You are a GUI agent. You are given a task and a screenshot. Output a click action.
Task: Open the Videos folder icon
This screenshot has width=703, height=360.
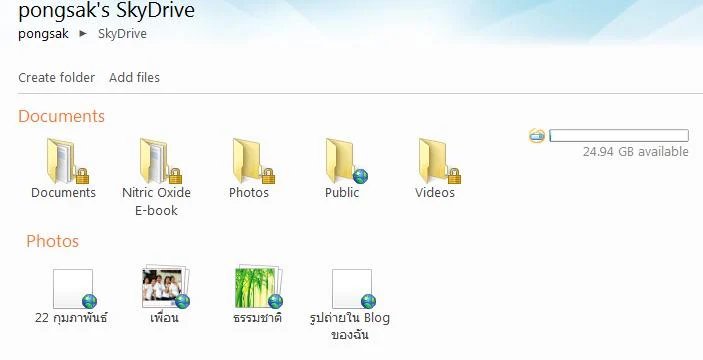point(440,161)
